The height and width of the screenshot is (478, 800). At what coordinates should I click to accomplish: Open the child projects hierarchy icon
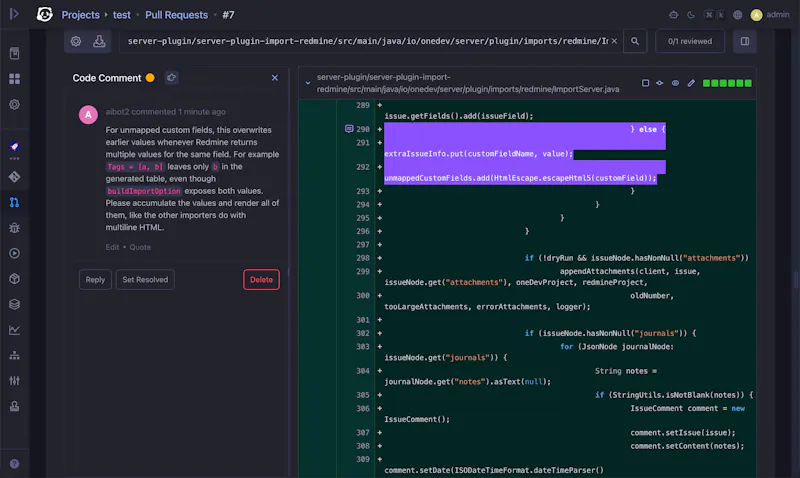pos(14,356)
